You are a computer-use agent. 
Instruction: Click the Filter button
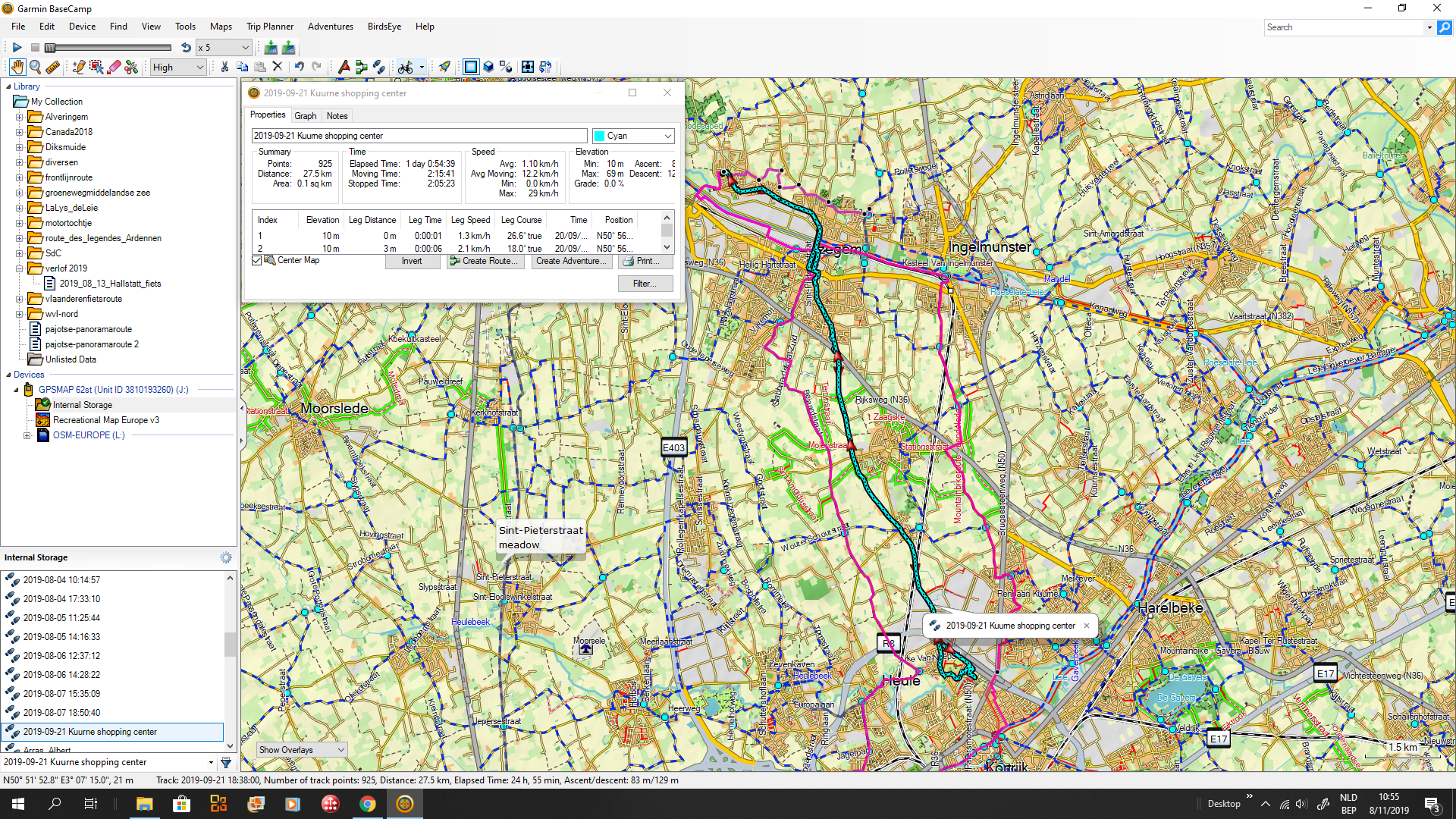click(x=646, y=284)
